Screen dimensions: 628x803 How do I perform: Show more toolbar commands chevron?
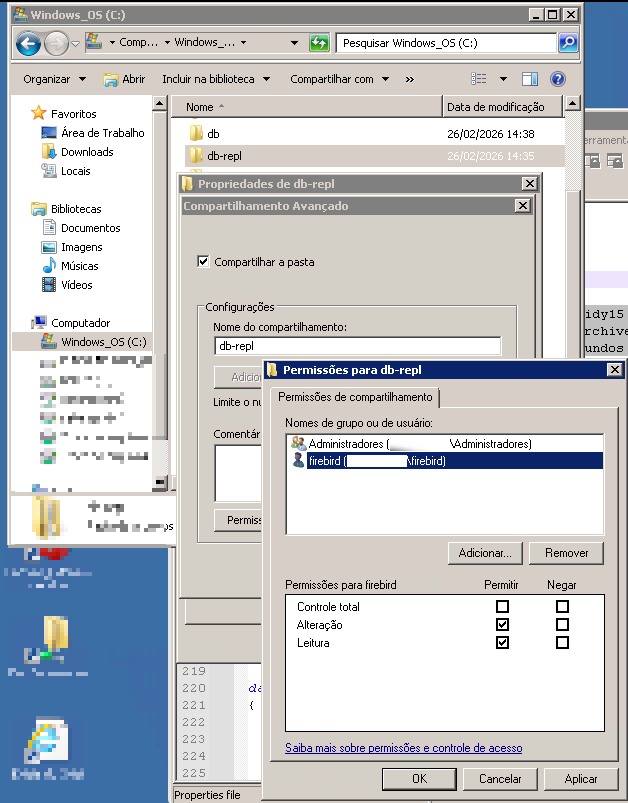pos(409,79)
